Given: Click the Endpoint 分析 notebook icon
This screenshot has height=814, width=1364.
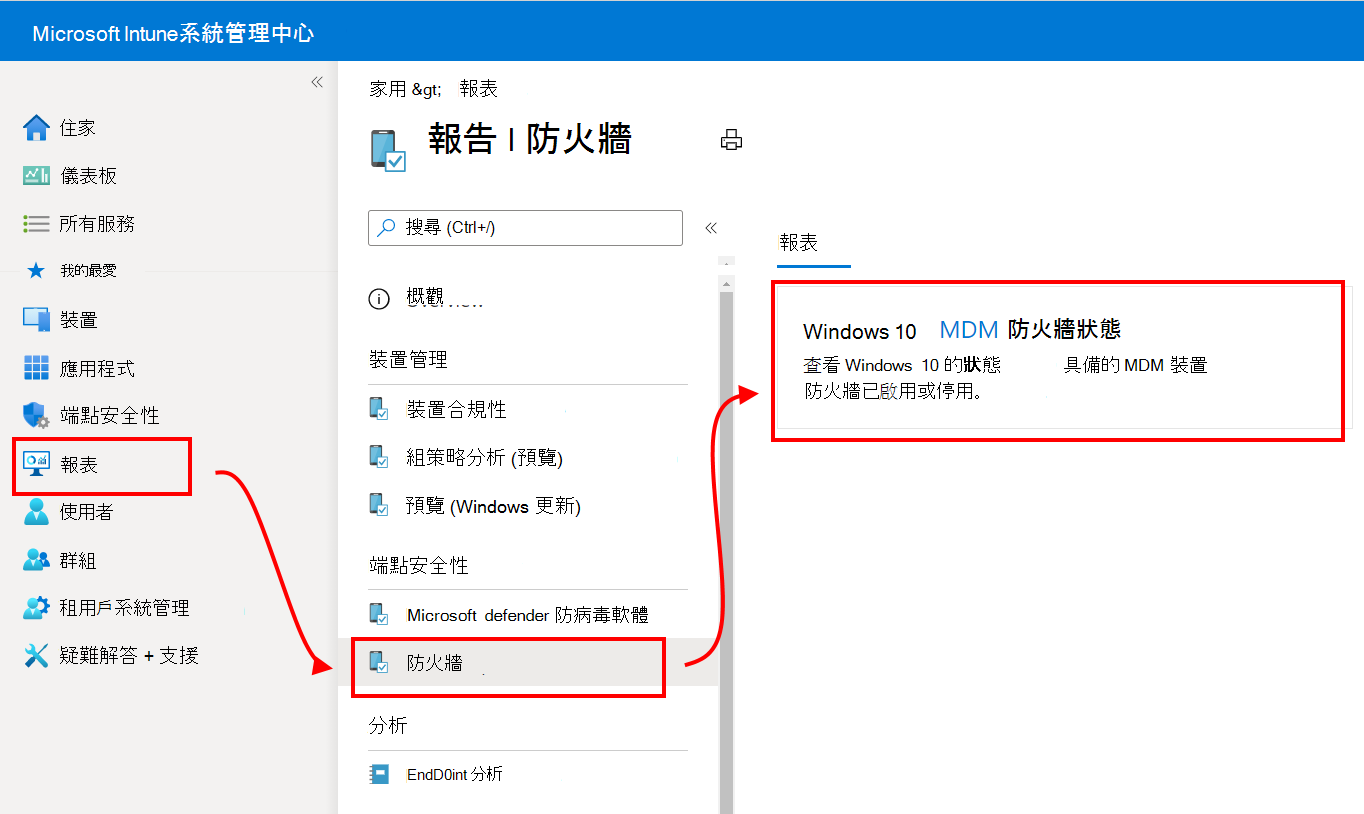Looking at the screenshot, I should (379, 774).
